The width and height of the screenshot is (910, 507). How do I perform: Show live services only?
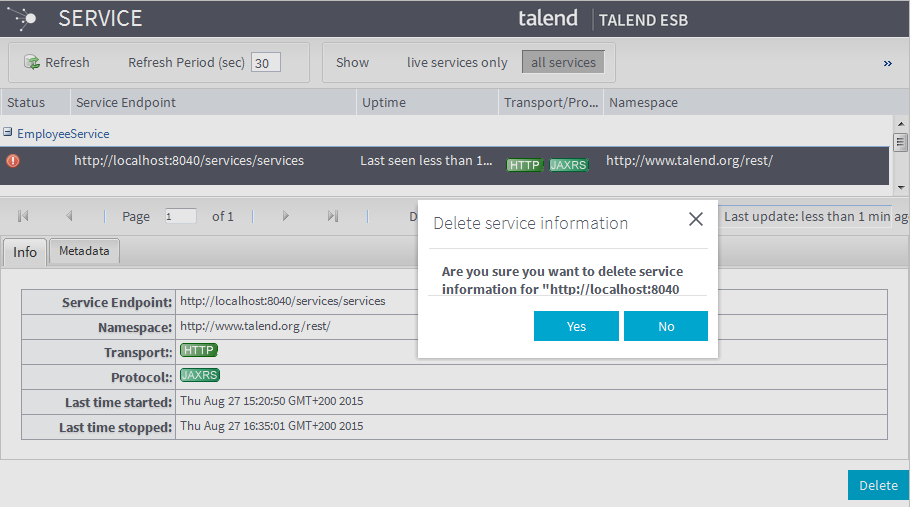coord(457,62)
